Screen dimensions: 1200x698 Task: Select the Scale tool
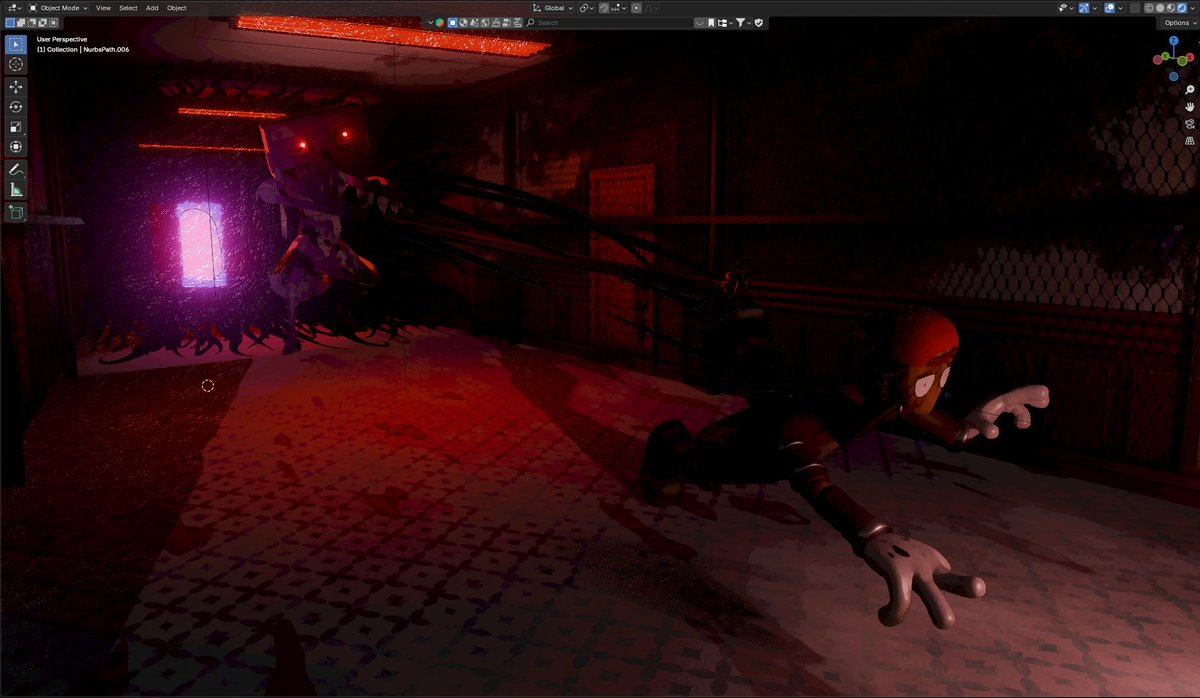point(15,127)
